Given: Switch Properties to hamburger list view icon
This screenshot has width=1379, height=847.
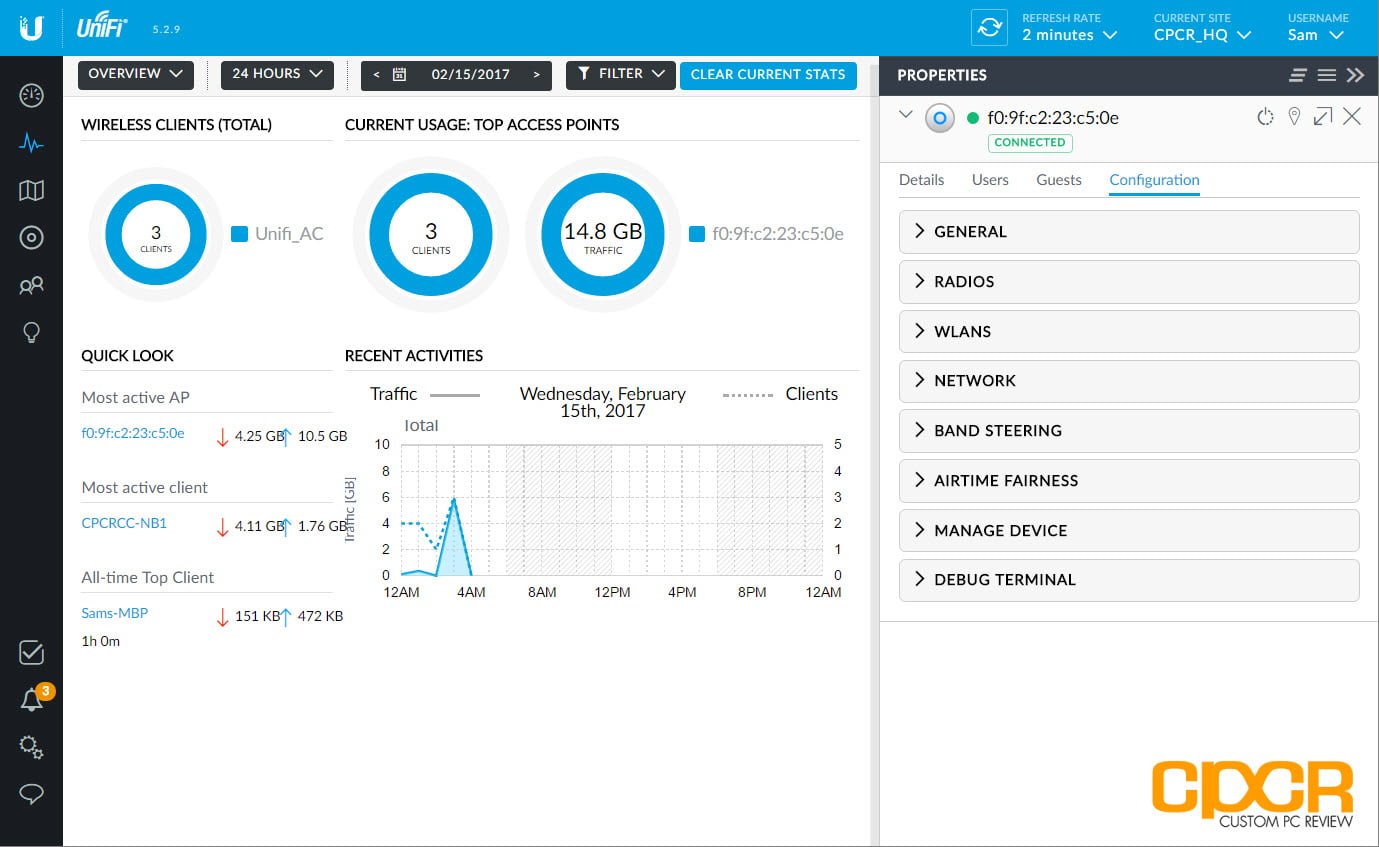Looking at the screenshot, I should (1326, 75).
